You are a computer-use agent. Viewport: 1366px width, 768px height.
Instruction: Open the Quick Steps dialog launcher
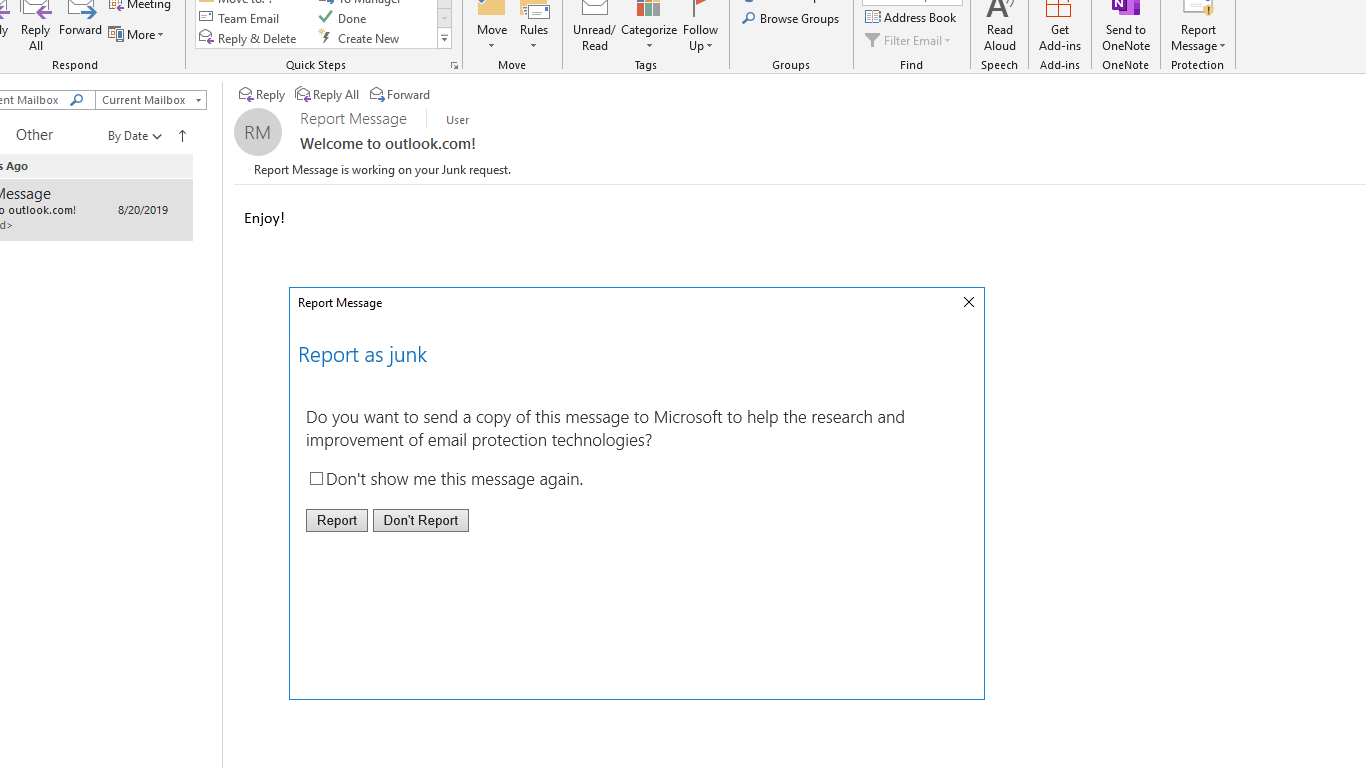[454, 66]
